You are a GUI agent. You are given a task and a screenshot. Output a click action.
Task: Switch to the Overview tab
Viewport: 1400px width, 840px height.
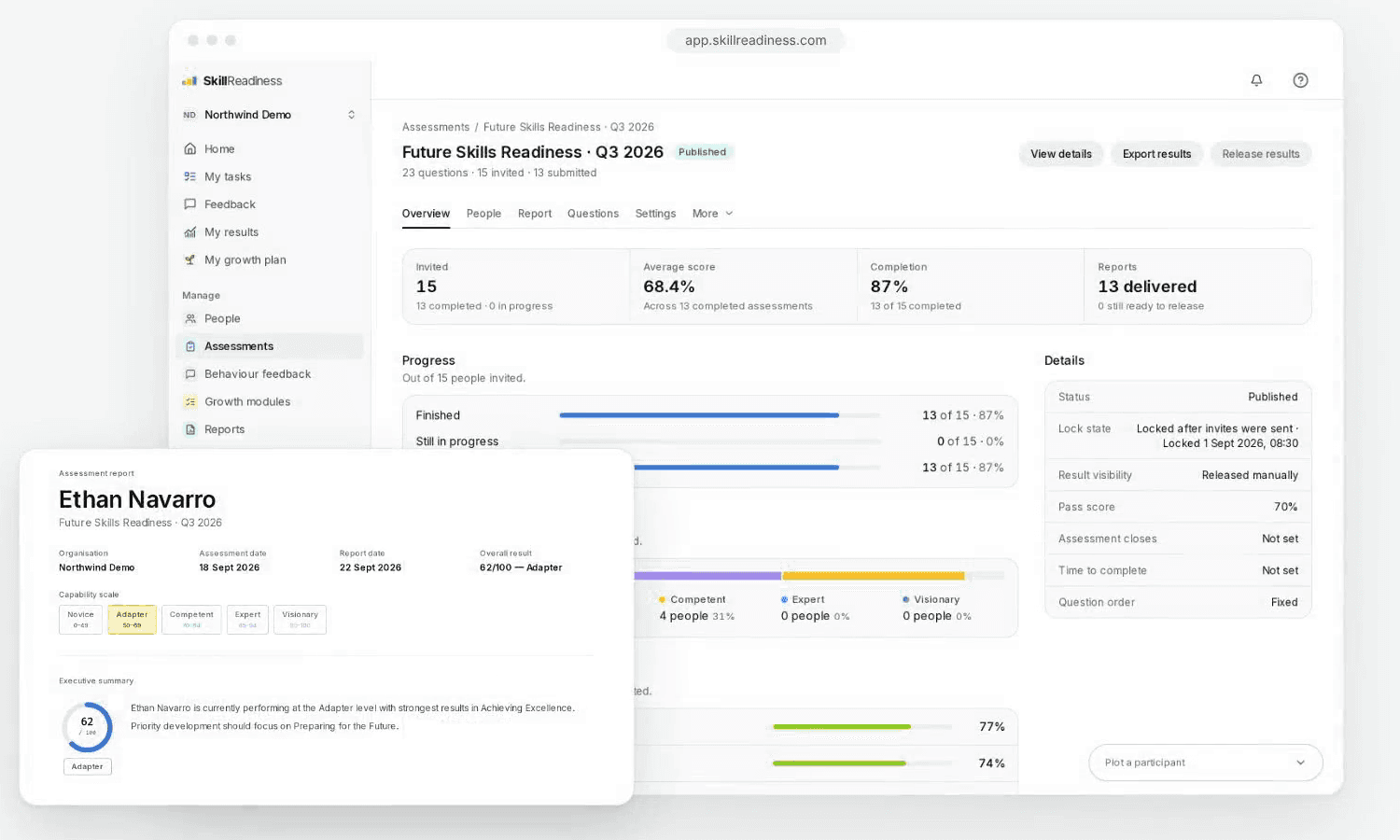point(426,214)
